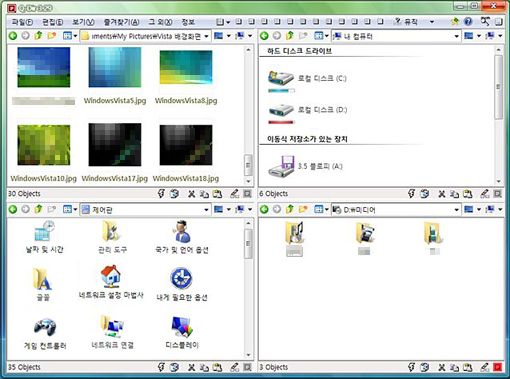Go up one level in 제어판 pane
Image resolution: width=510 pixels, height=379 pixels.
coord(38,209)
